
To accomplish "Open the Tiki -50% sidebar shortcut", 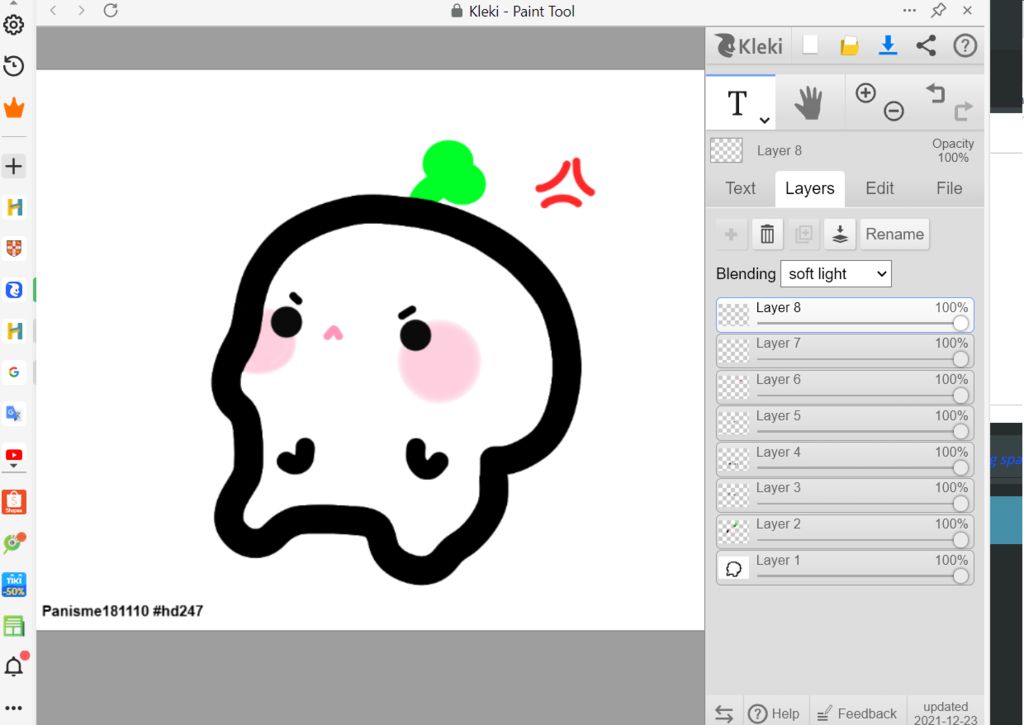I will pyautogui.click(x=14, y=585).
